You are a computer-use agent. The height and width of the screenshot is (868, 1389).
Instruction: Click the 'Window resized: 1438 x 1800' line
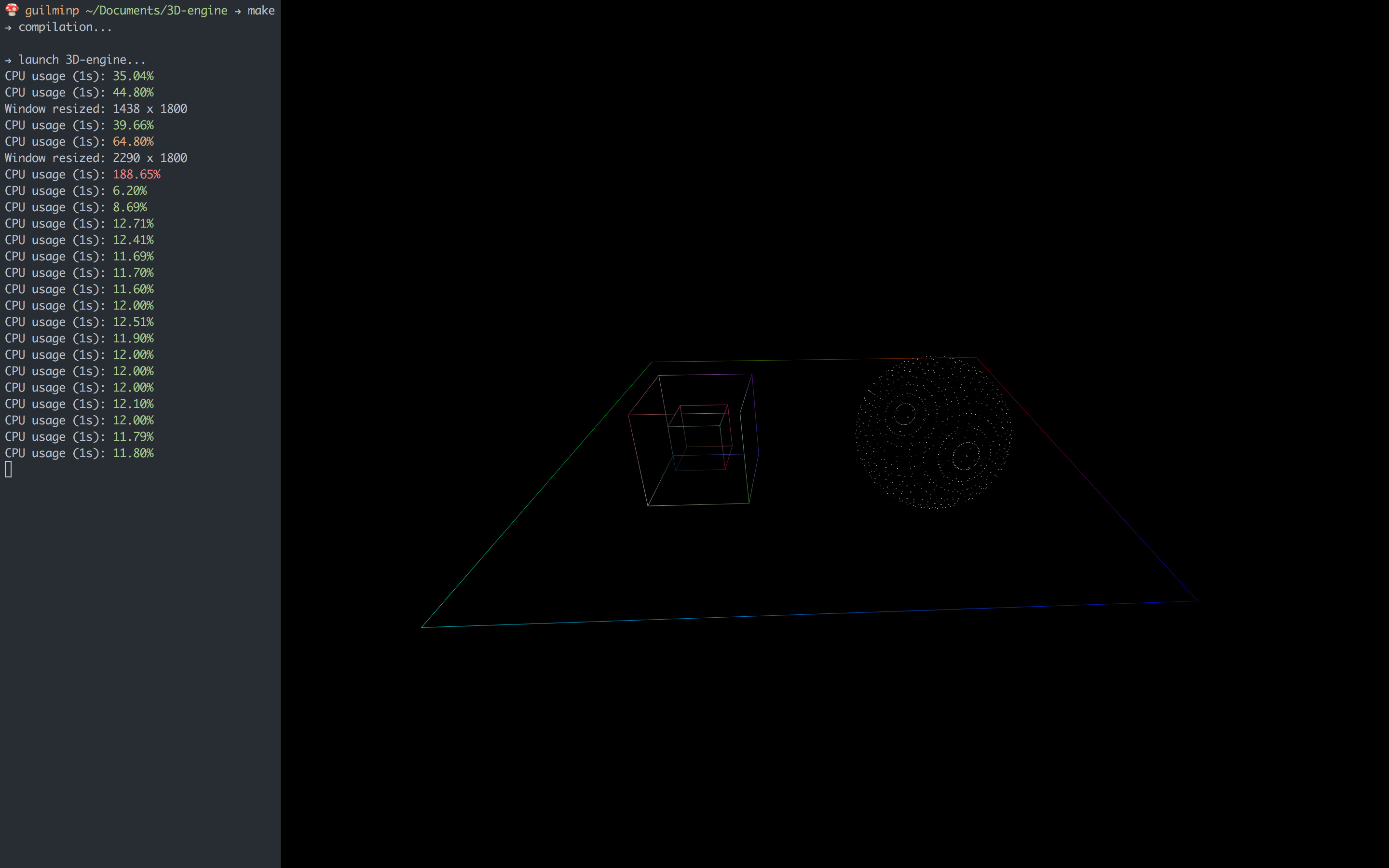96,108
